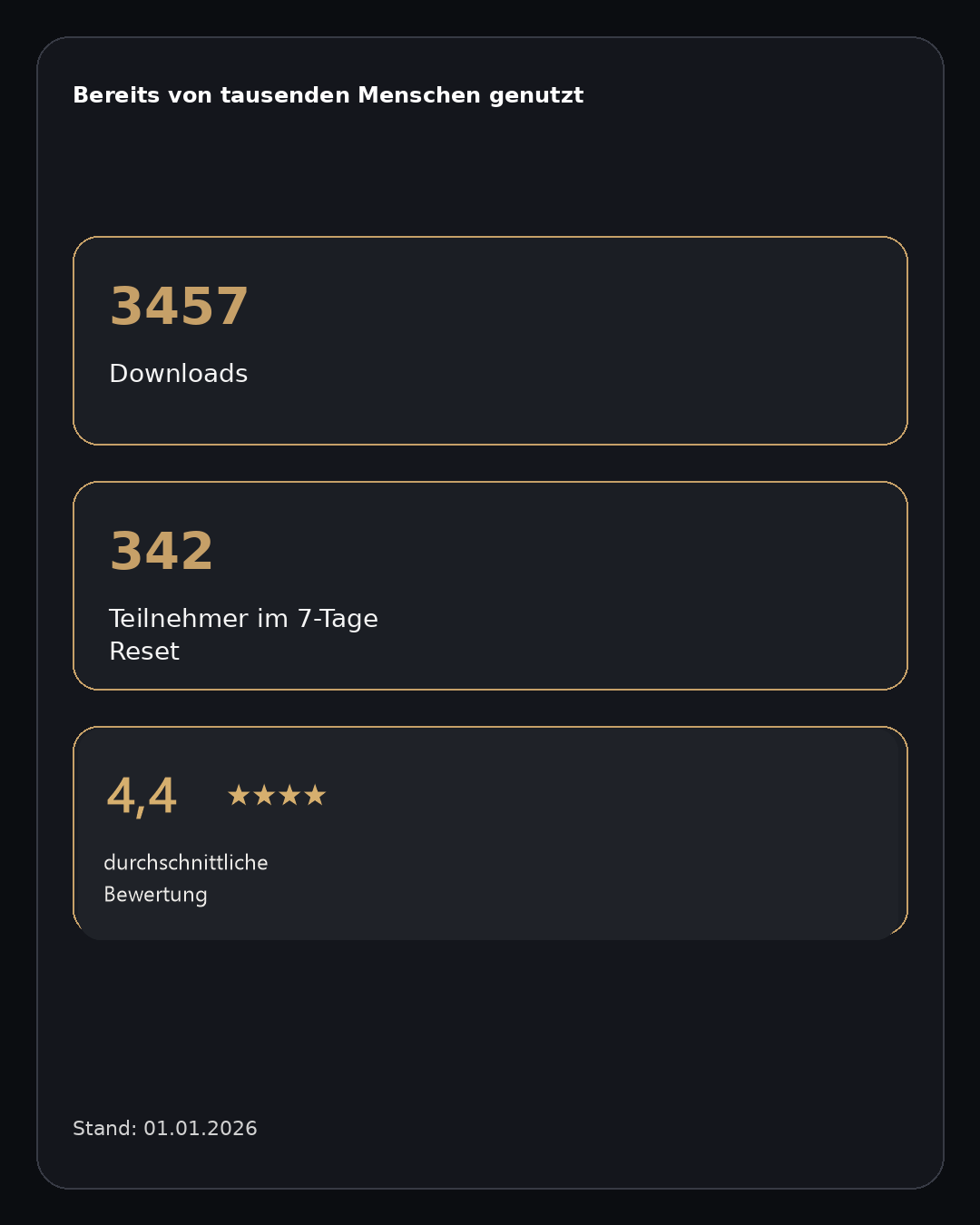This screenshot has height=1225, width=980.
Task: Click the word Menschen in the heading
Action: 418,95
